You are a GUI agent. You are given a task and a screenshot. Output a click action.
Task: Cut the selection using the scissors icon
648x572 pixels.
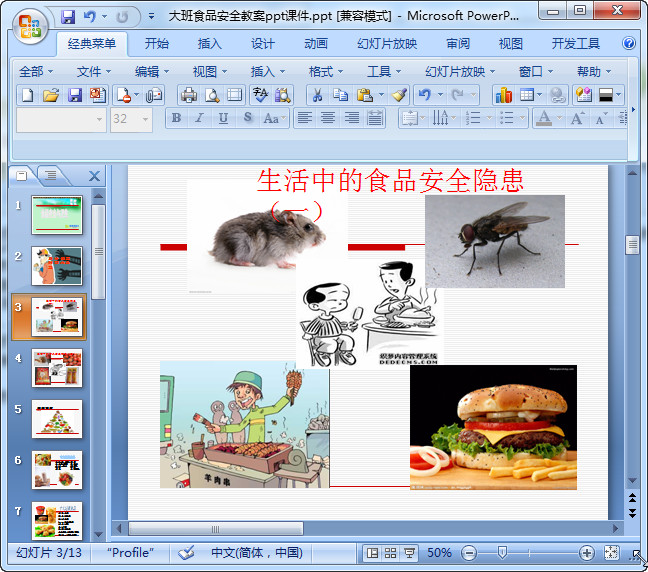[317, 95]
